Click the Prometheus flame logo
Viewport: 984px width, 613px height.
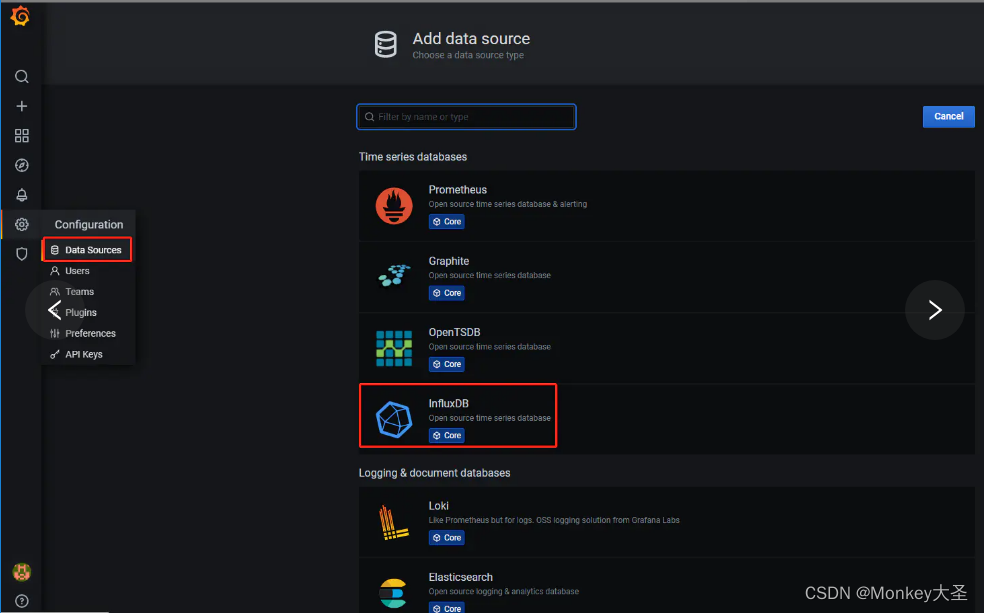coord(394,206)
